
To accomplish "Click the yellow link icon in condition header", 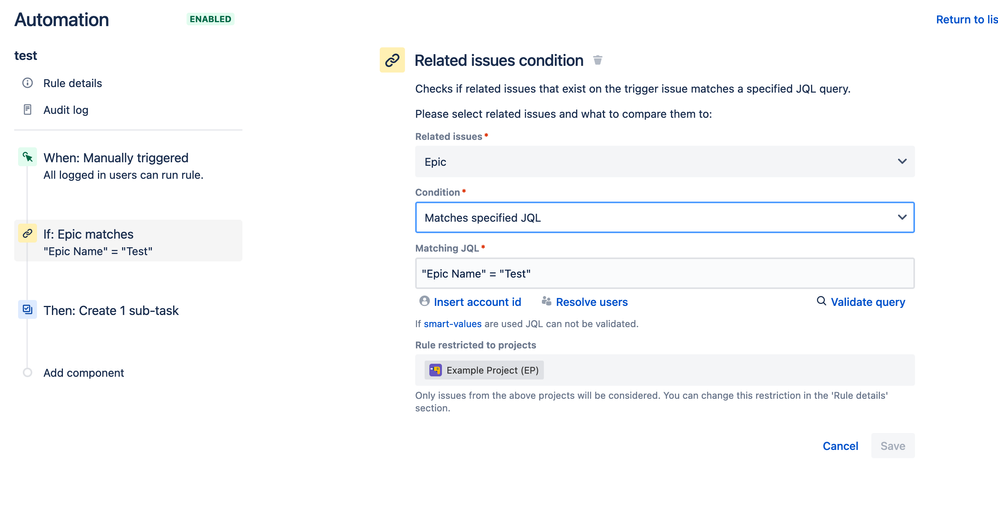I will point(392,60).
